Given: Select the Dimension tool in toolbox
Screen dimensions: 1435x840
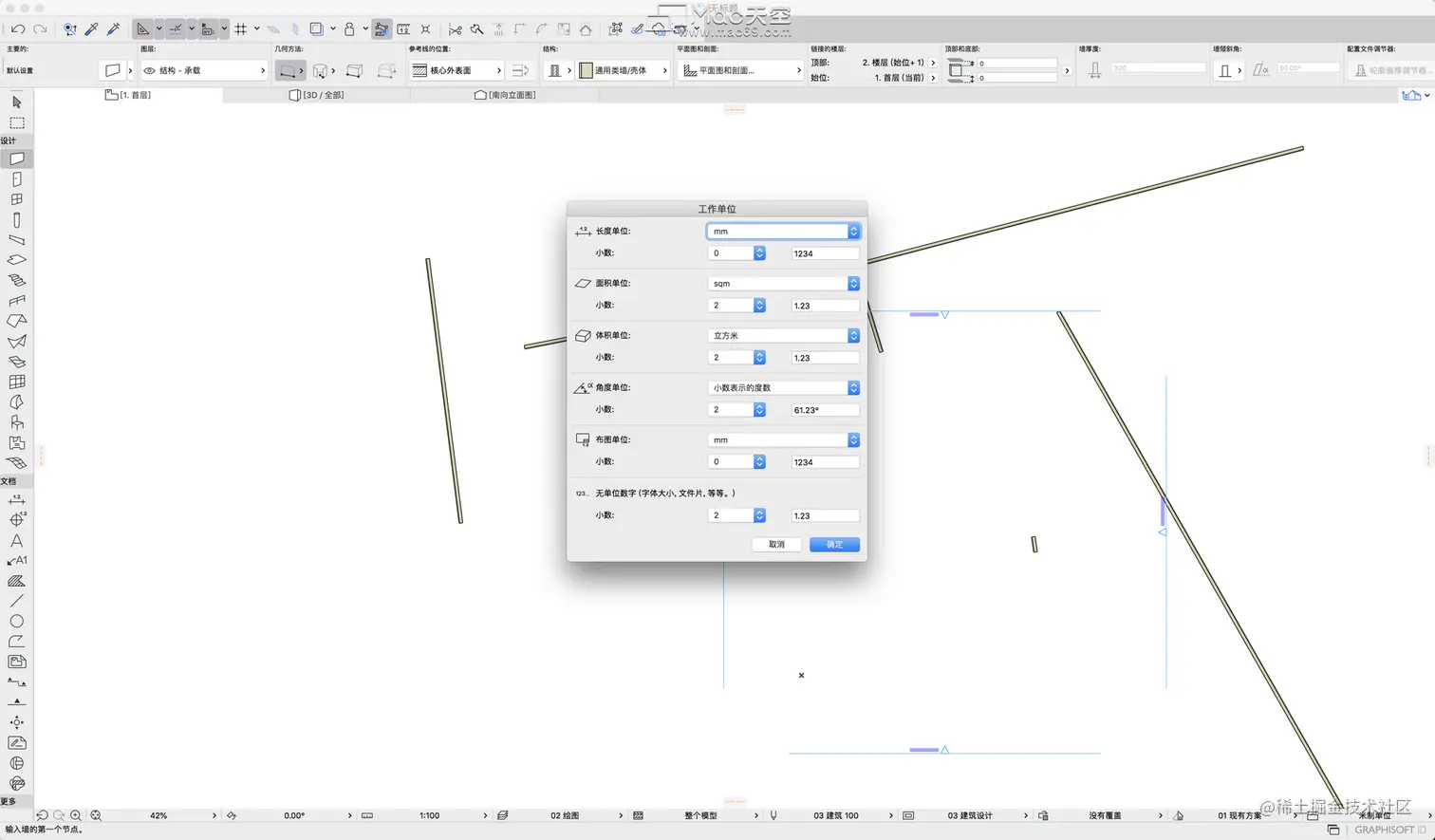Looking at the screenshot, I should (16, 499).
